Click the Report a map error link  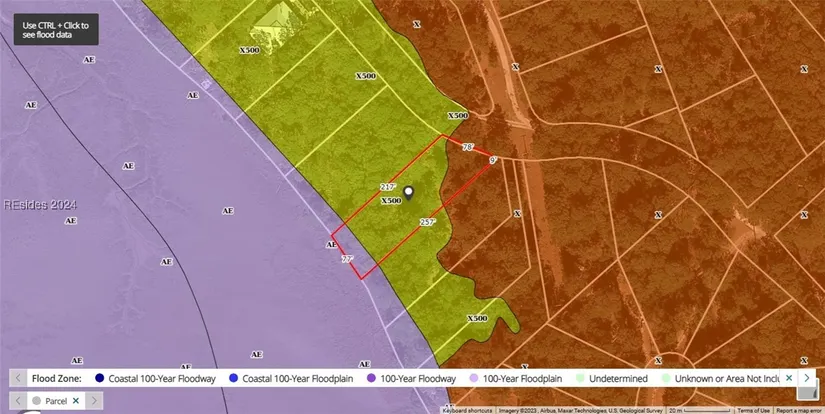coord(799,410)
